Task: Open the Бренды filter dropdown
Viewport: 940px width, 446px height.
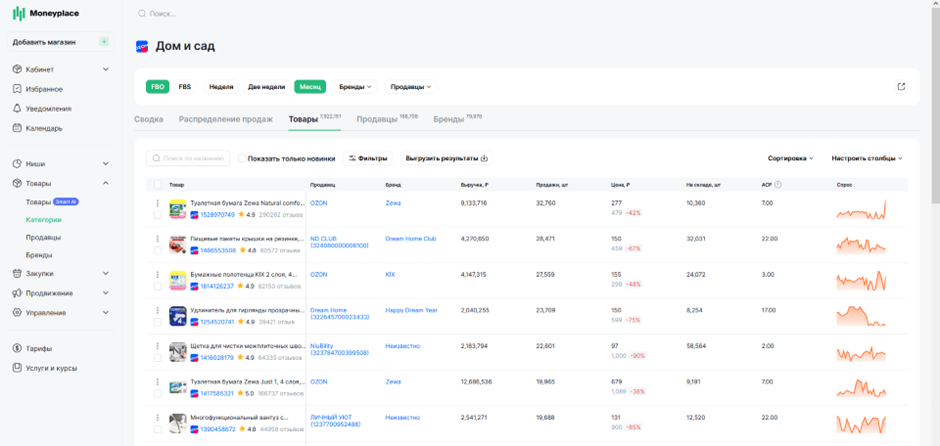Action: [x=355, y=86]
